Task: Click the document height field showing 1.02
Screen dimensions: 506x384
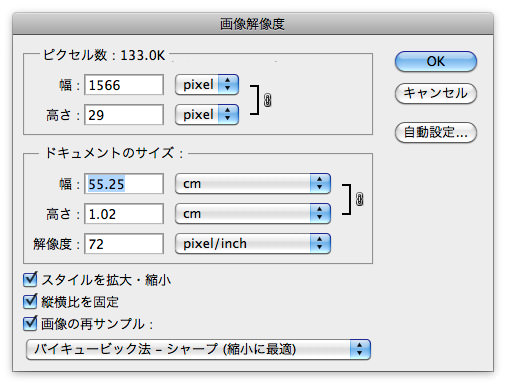Action: [x=124, y=214]
